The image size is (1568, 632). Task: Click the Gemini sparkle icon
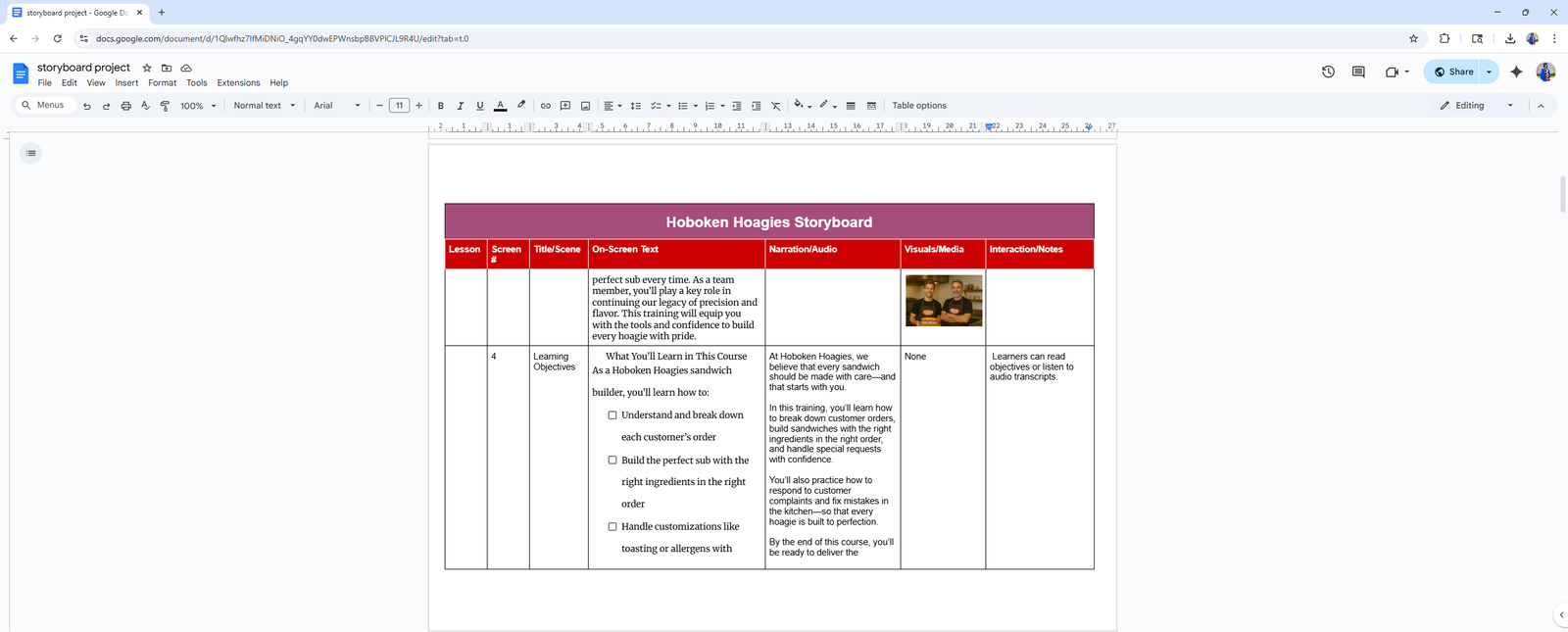[x=1516, y=72]
